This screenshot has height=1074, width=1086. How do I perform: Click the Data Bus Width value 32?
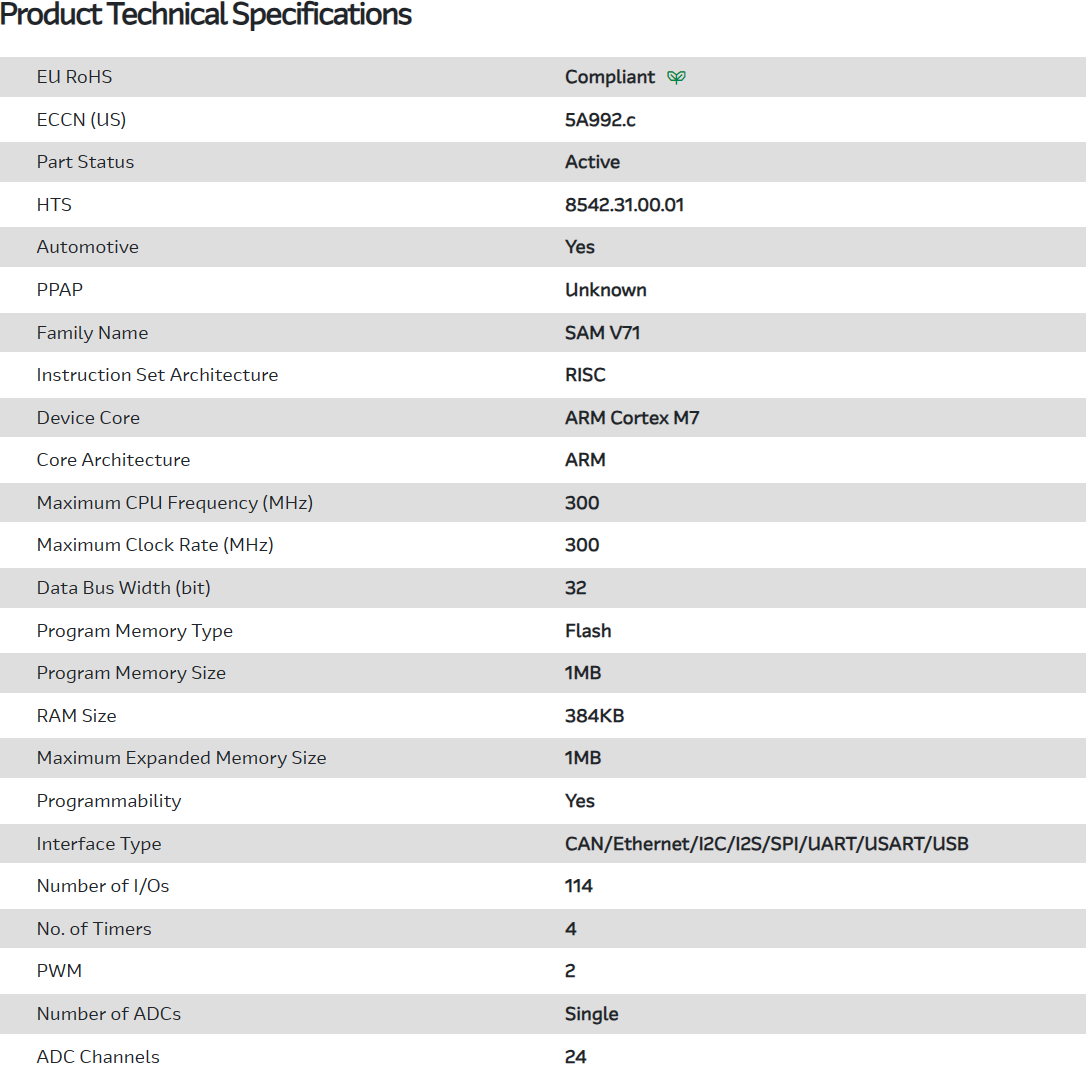click(x=576, y=588)
